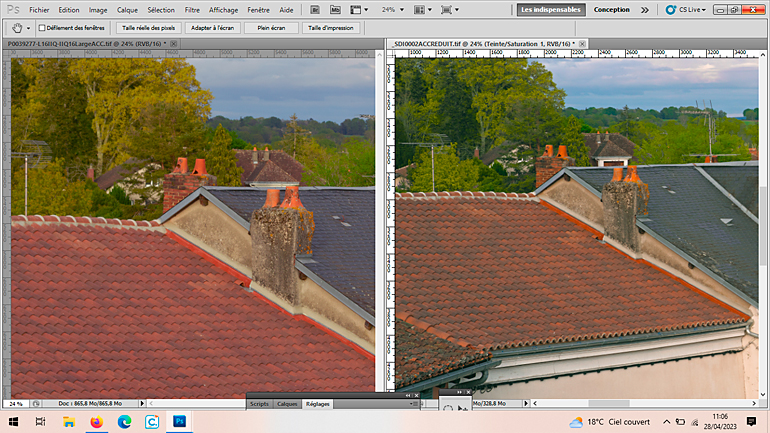Close the P0039277-L16IIQ document tab
Image resolution: width=770 pixels, height=433 pixels.
pyautogui.click(x=173, y=44)
